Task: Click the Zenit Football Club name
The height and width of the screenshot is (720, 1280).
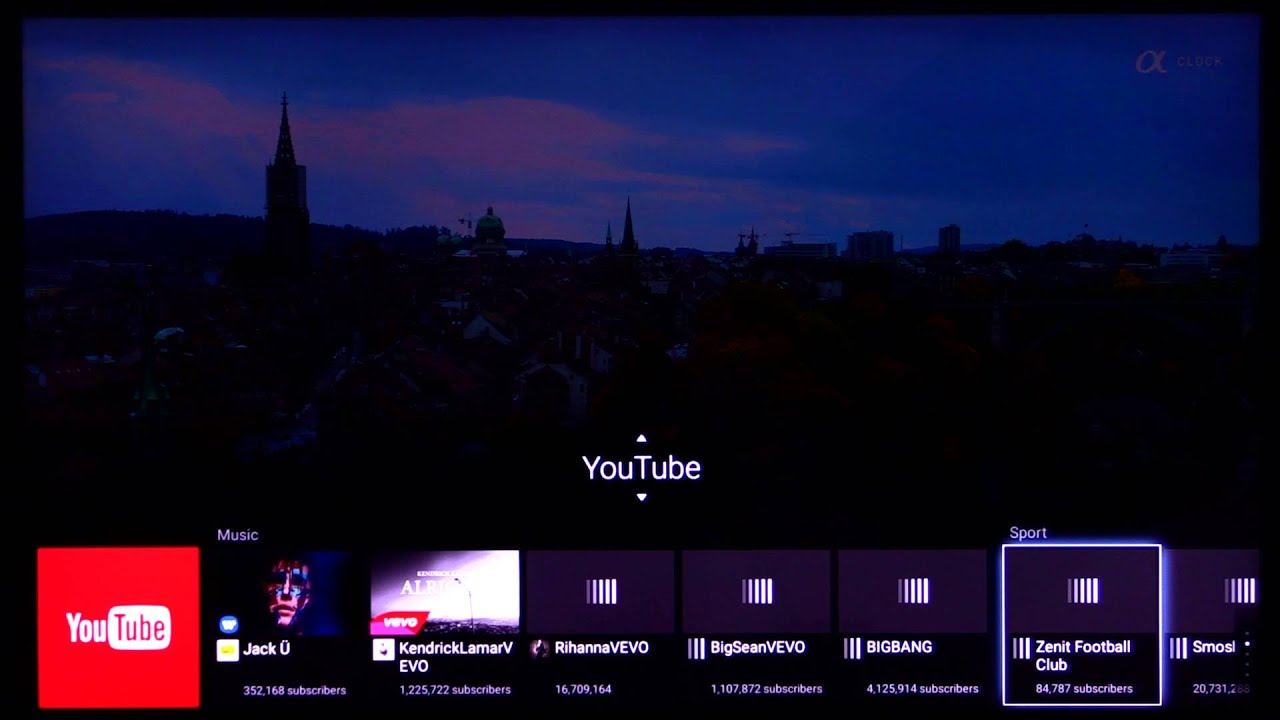Action: [x=1083, y=656]
